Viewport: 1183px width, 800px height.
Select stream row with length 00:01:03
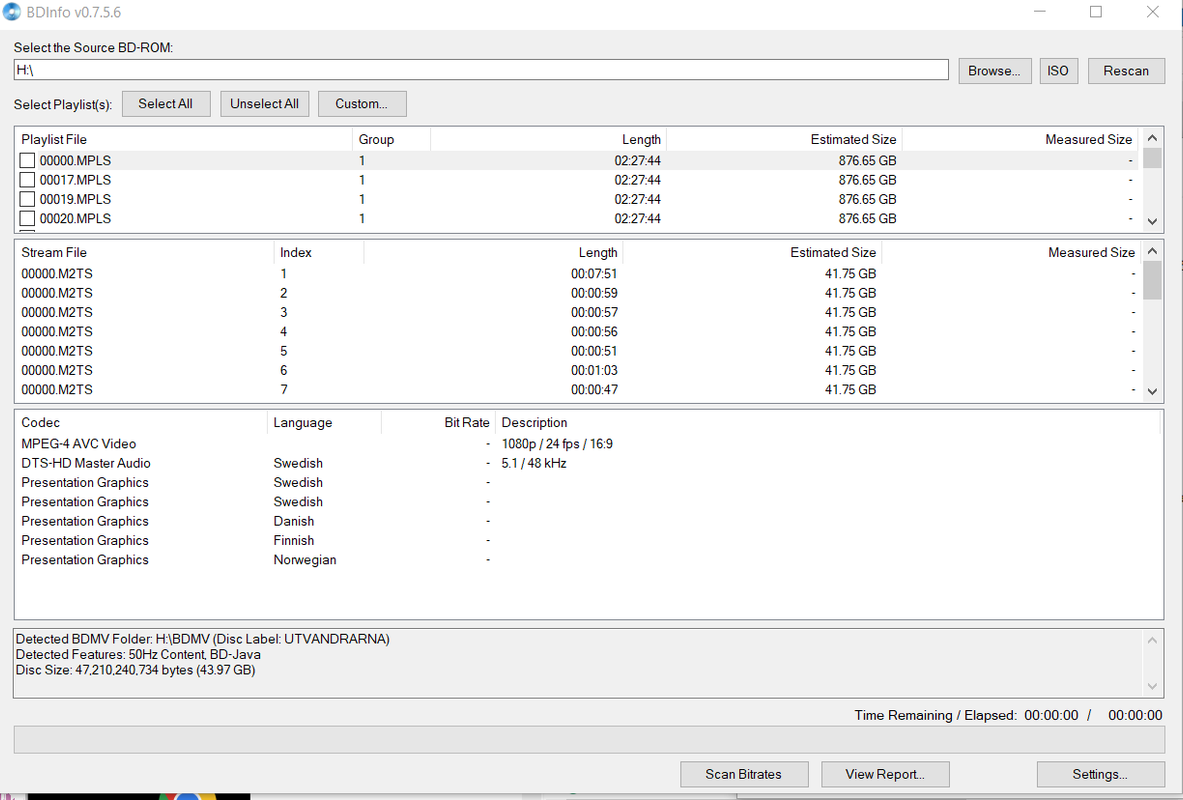click(x=579, y=371)
